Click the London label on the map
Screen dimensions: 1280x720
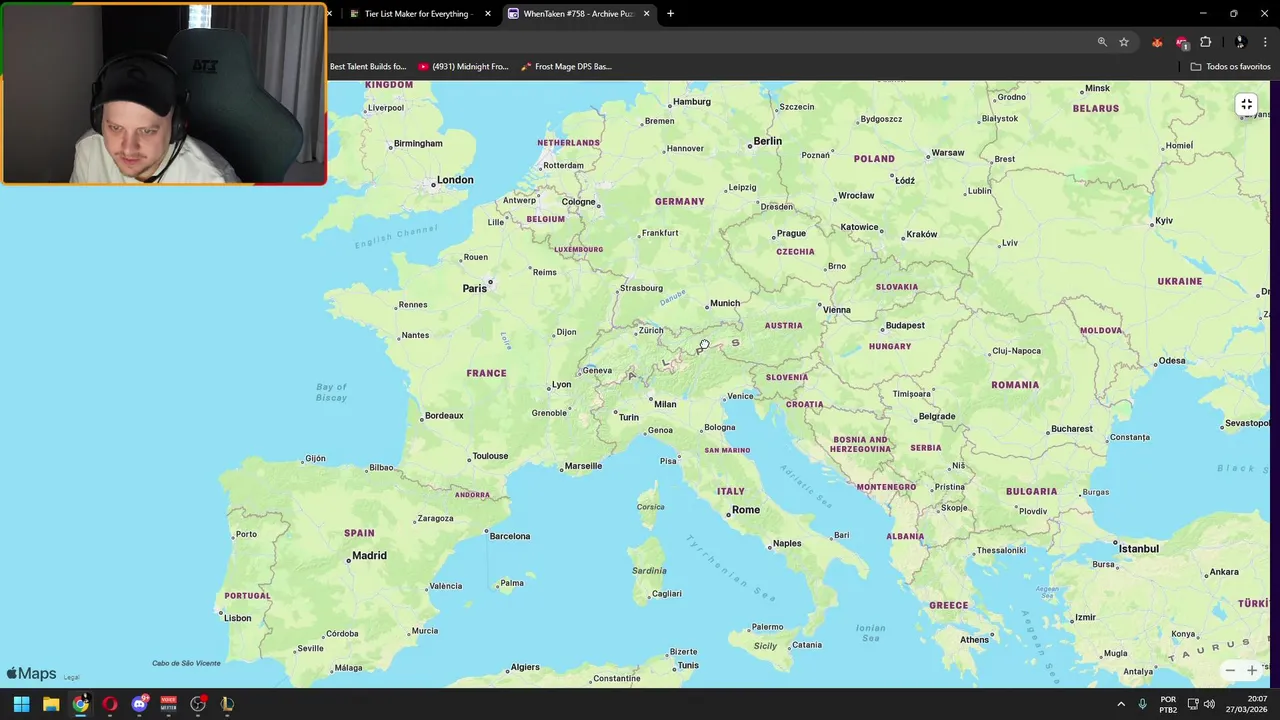455,180
